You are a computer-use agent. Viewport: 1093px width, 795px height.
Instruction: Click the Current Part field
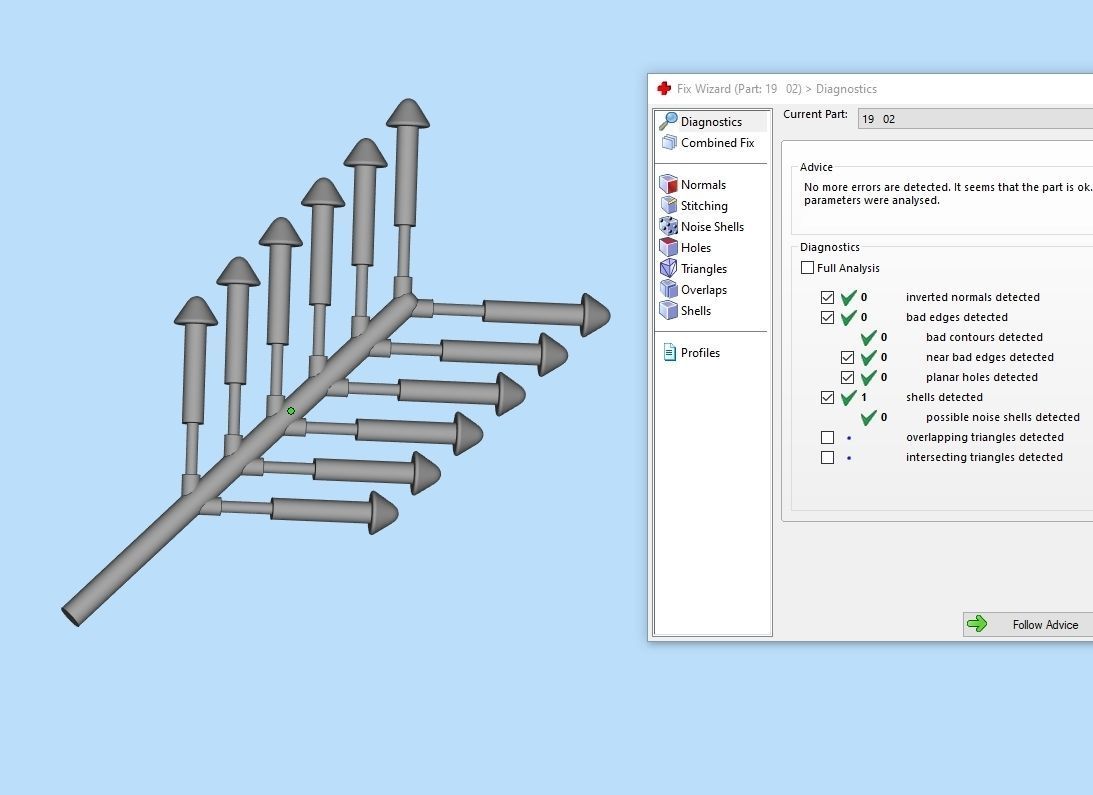975,119
